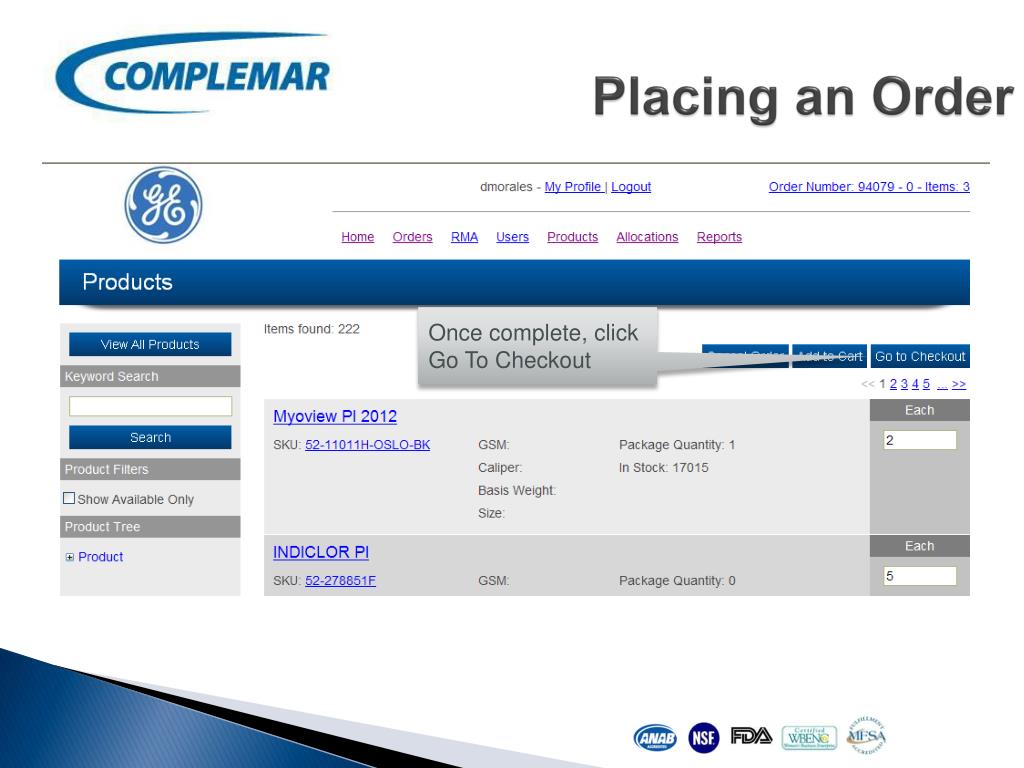Select Product in the Product Tree
The width and height of the screenshot is (1024, 768).
click(101, 556)
